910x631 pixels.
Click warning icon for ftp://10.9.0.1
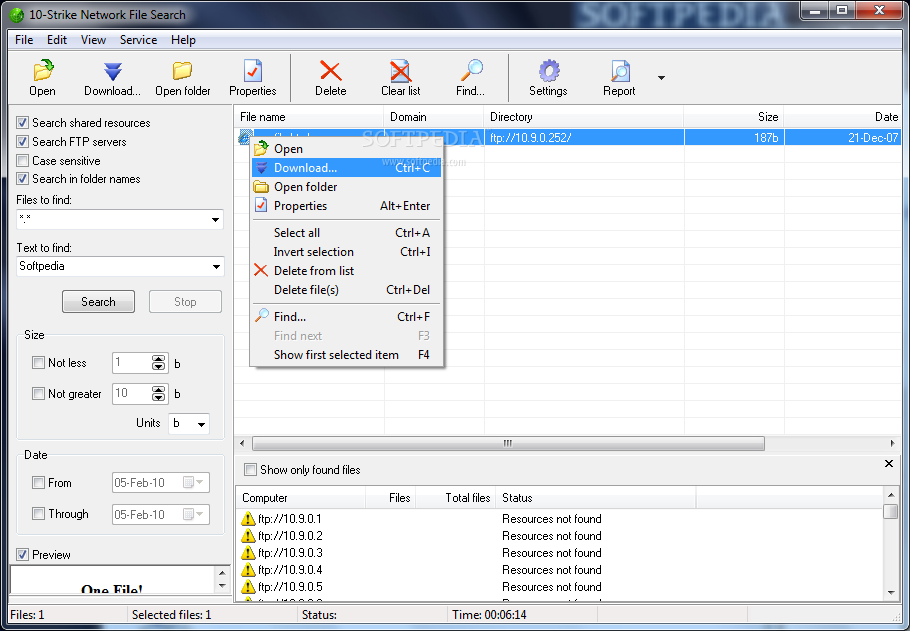point(248,518)
